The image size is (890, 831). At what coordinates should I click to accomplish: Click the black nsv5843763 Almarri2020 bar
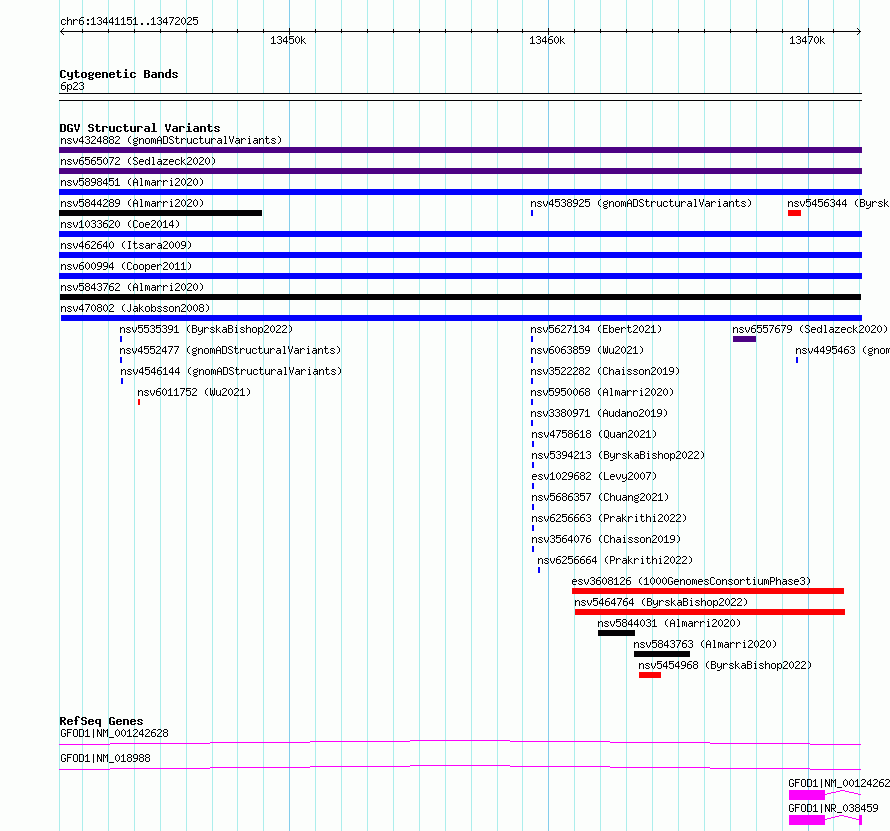[x=662, y=654]
